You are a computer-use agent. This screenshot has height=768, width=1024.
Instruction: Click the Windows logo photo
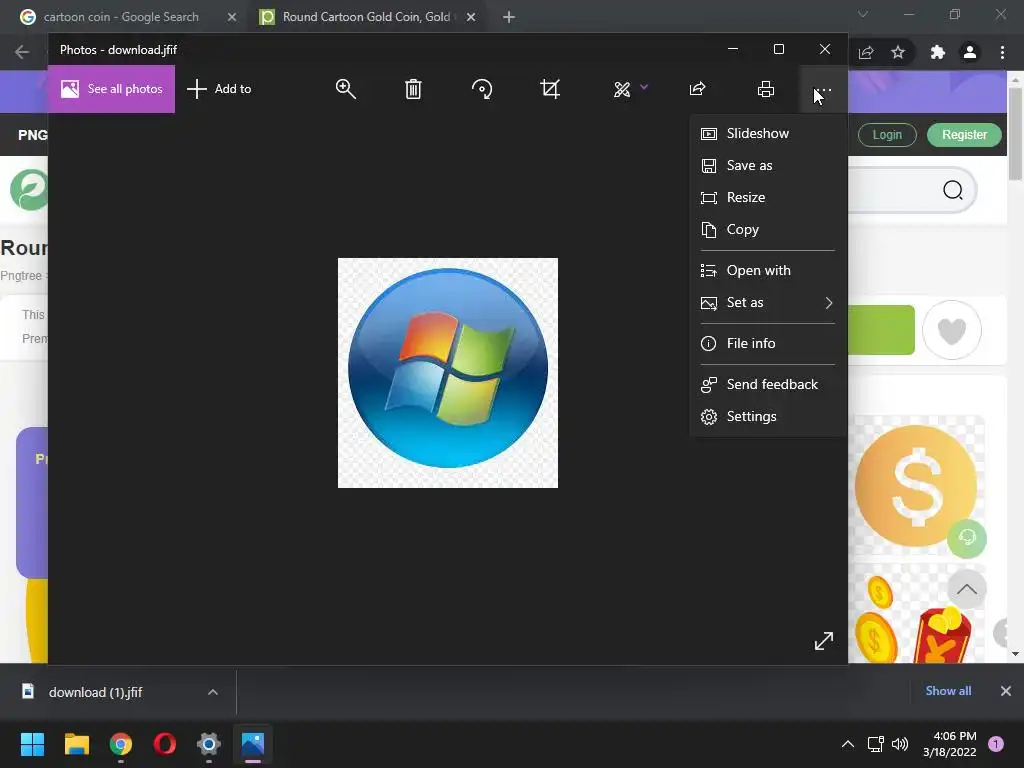[x=448, y=372]
